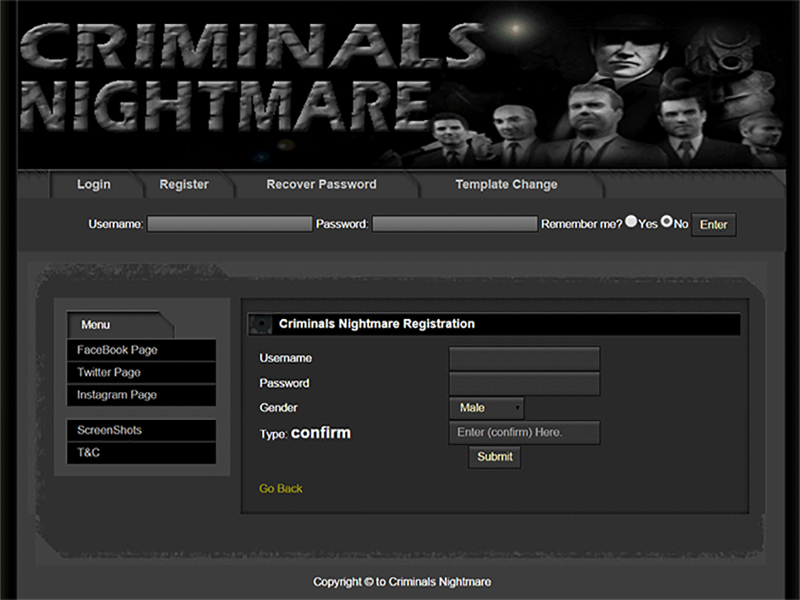Open the ScreenShots menu link
The image size is (800, 600).
point(141,430)
